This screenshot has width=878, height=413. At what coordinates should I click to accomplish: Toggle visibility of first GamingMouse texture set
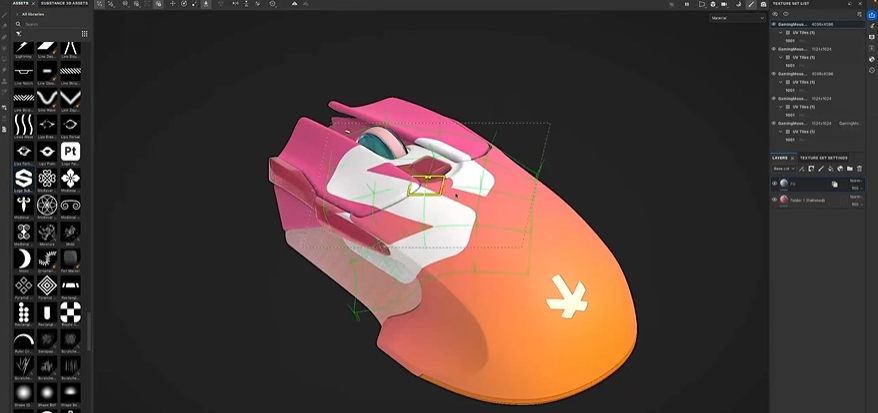click(774, 23)
